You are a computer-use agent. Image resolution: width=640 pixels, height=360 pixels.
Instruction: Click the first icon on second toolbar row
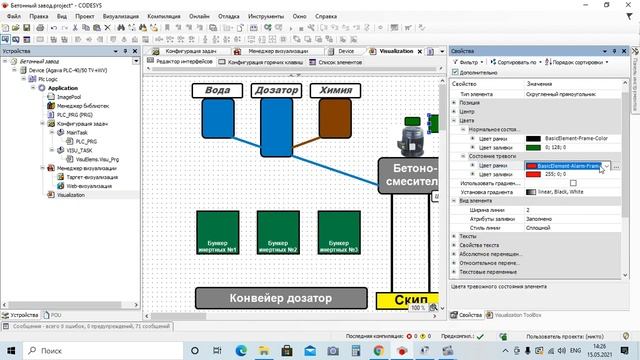pos(5,39)
